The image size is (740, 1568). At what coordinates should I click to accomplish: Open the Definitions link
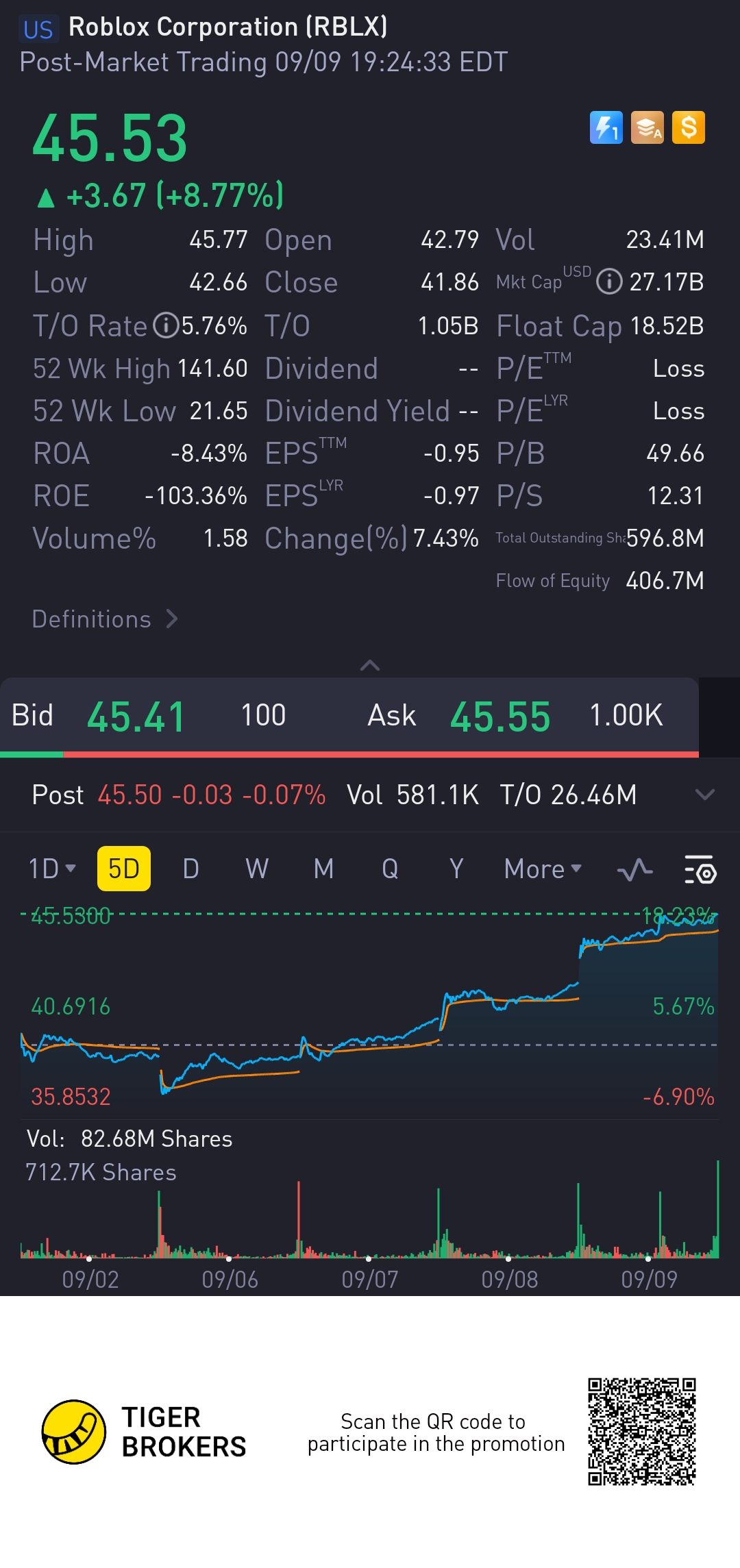[x=105, y=619]
